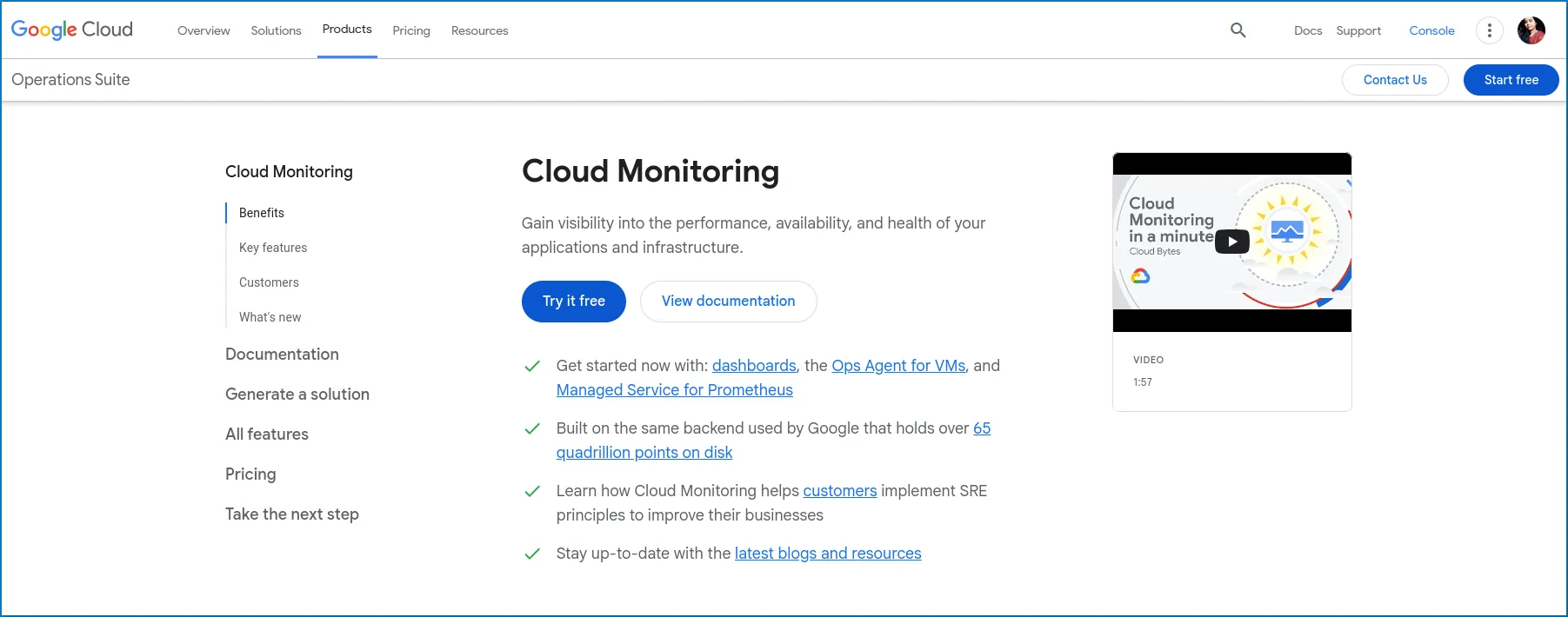Follow latest blogs and resources link

tap(828, 554)
